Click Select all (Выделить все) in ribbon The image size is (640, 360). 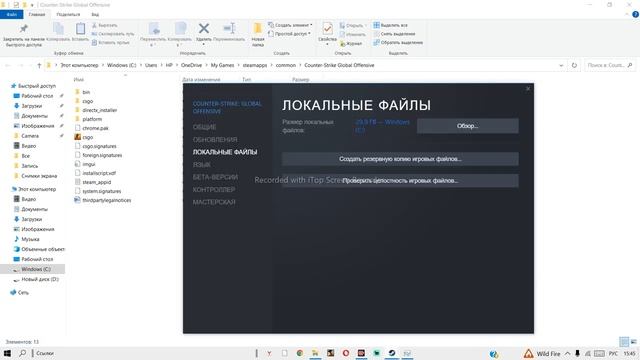coord(391,25)
